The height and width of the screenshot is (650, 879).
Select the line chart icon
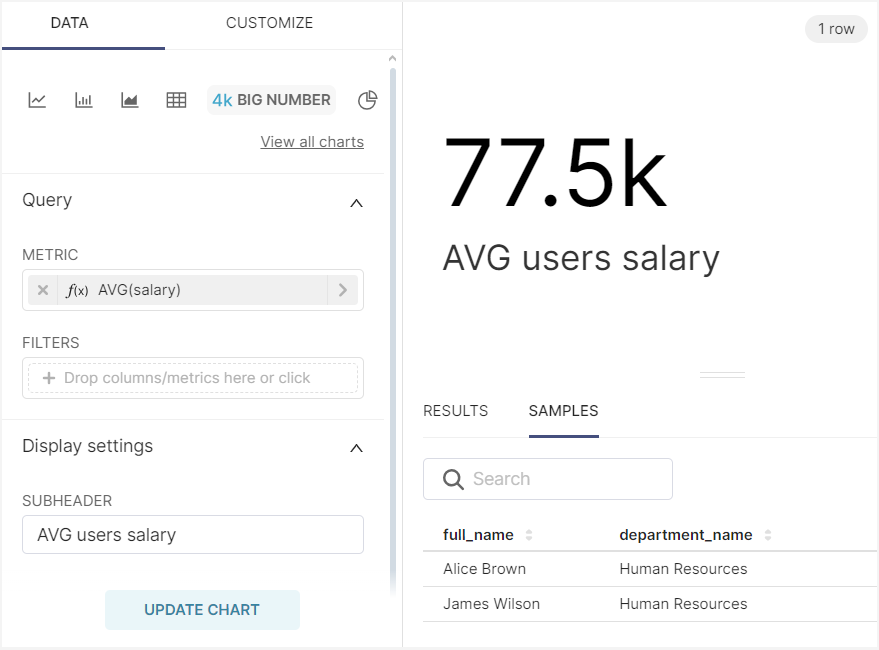click(x=37, y=100)
